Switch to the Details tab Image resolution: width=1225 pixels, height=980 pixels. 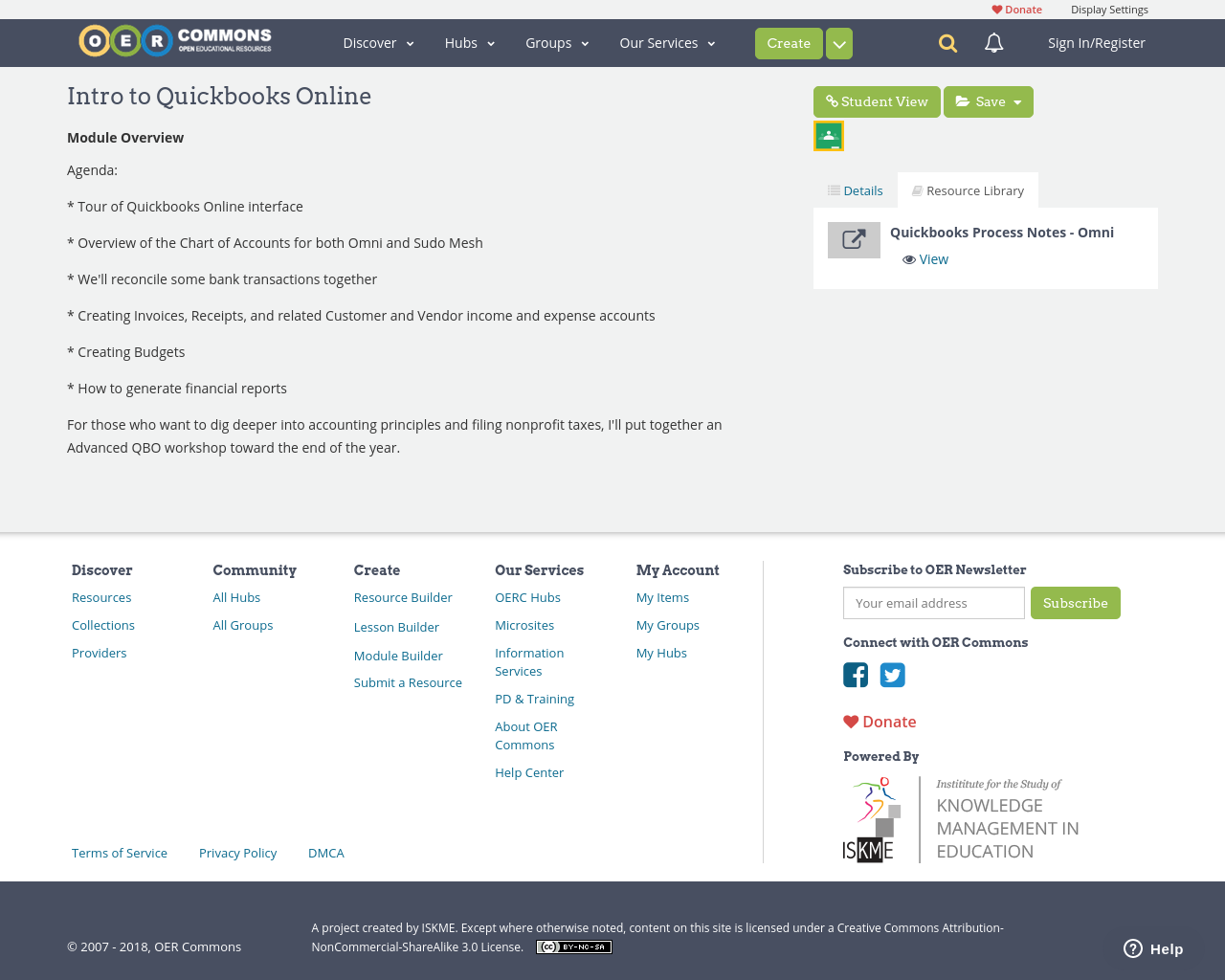pos(855,189)
